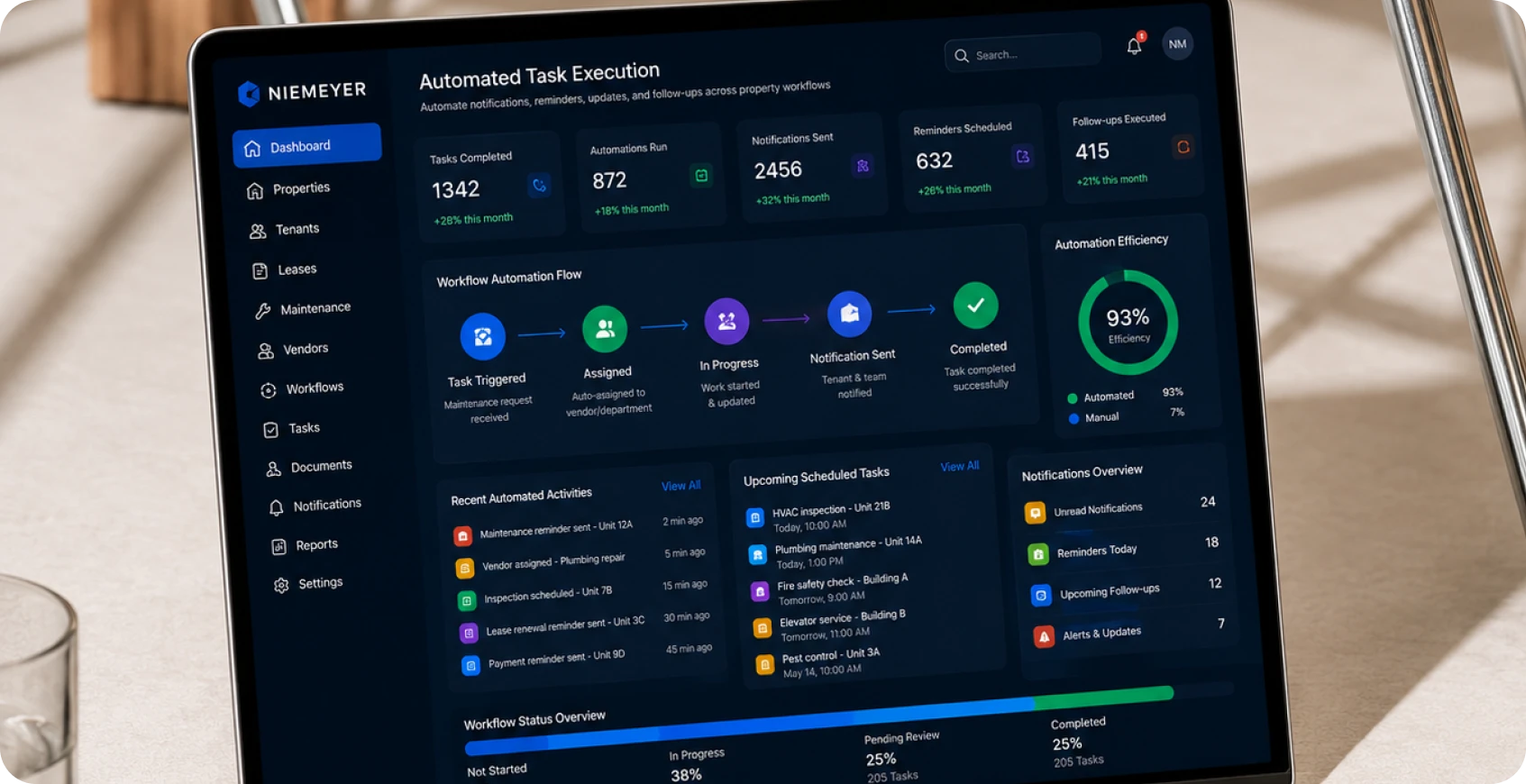Screen dimensions: 1526x784
Task: Open the top notification bell
Action: pos(1135,46)
